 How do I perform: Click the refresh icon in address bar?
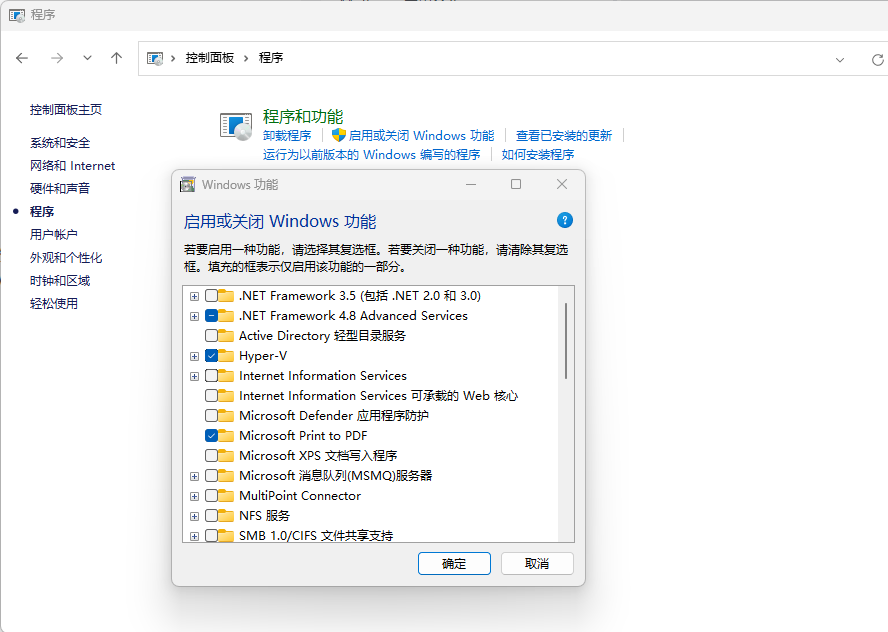[877, 60]
